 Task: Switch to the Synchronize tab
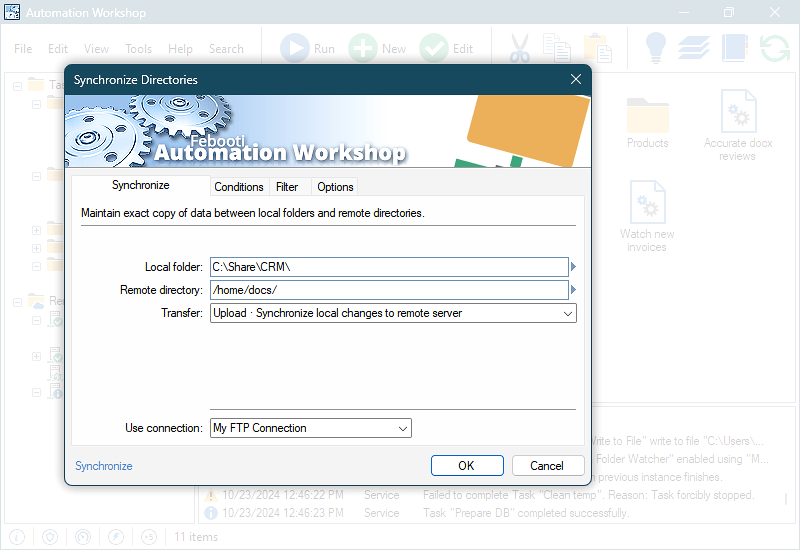(x=141, y=185)
